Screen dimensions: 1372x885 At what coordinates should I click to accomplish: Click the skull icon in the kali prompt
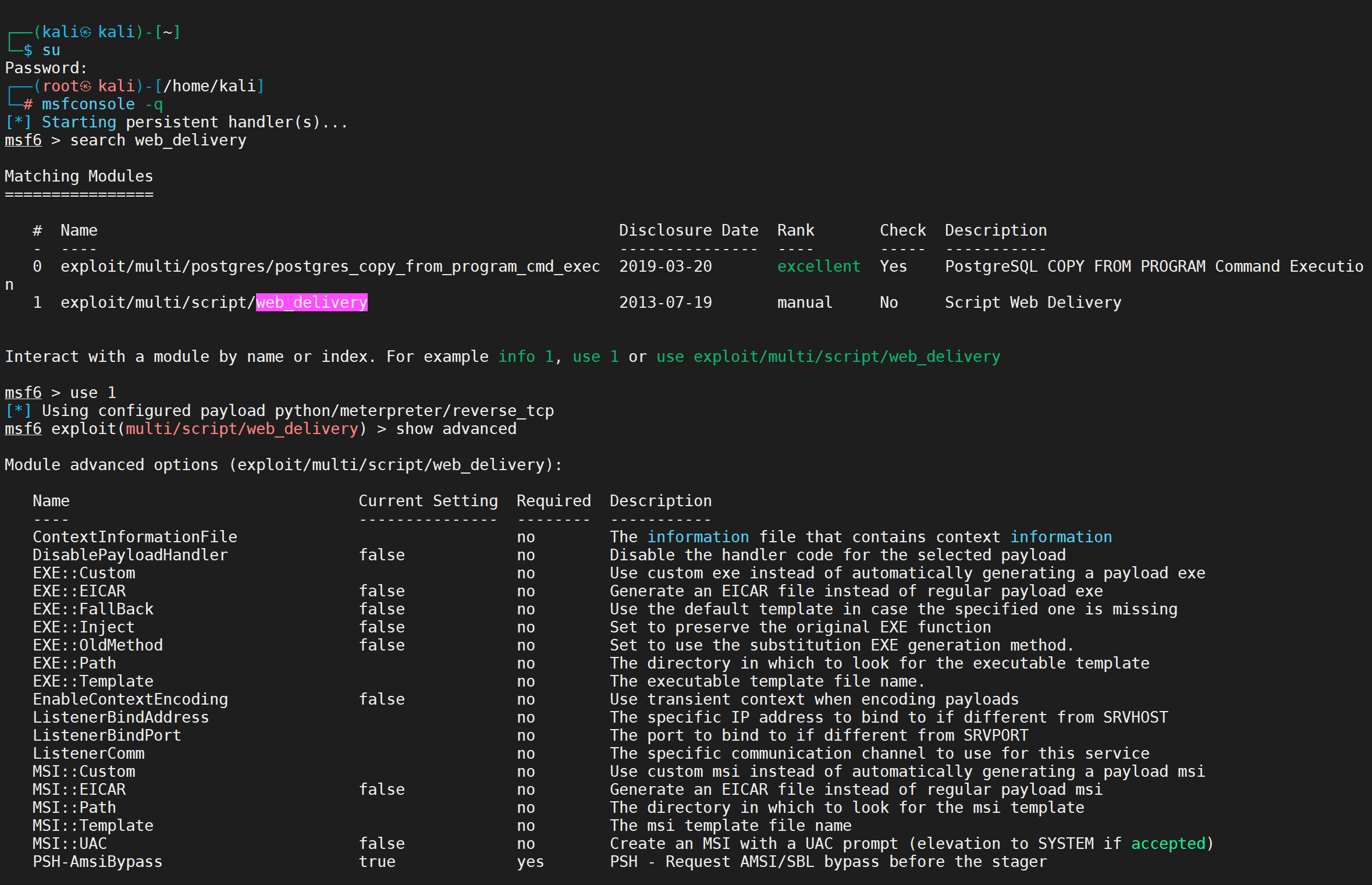tap(86, 32)
